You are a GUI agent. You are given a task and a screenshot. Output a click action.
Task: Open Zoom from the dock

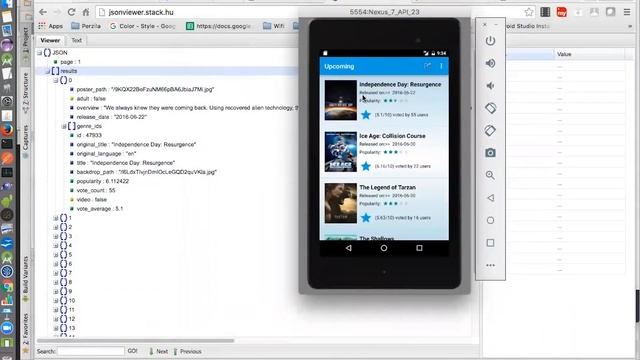click(x=7, y=328)
